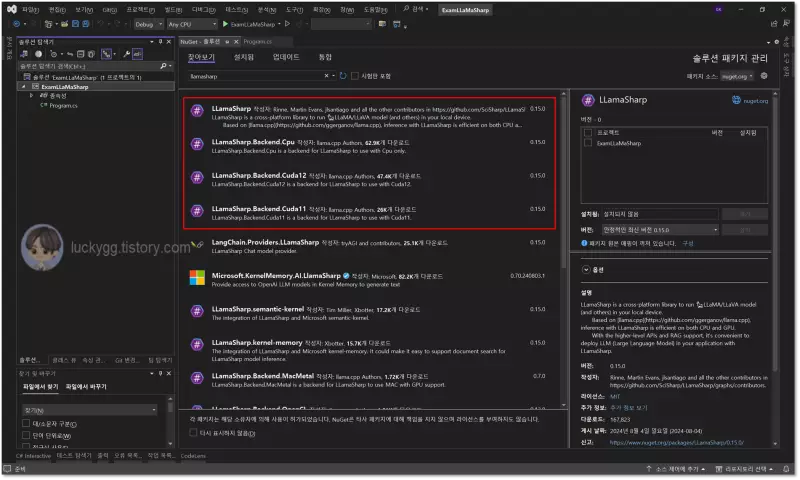Image resolution: width=800 pixels, height=480 pixels.
Task: Select Program.cs in Solution Explorer
Action: tap(63, 106)
